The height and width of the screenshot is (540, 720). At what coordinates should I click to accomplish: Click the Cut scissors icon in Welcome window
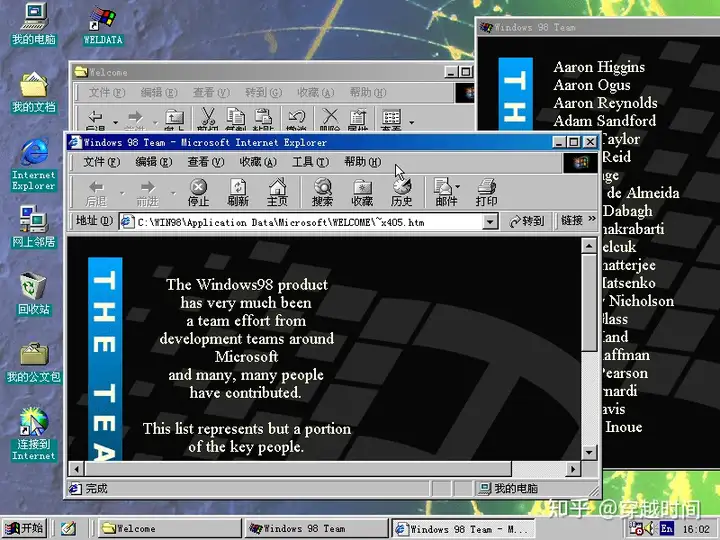pos(208,119)
